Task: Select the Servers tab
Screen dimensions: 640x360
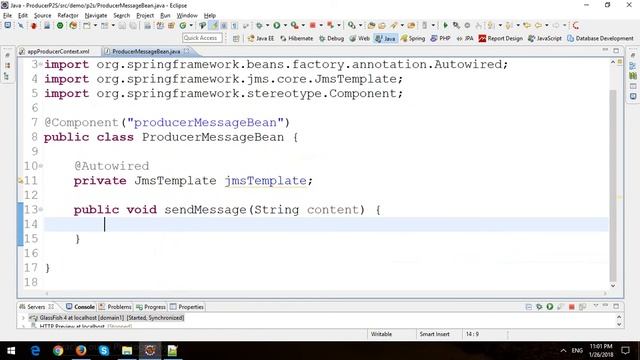Action: (36, 307)
